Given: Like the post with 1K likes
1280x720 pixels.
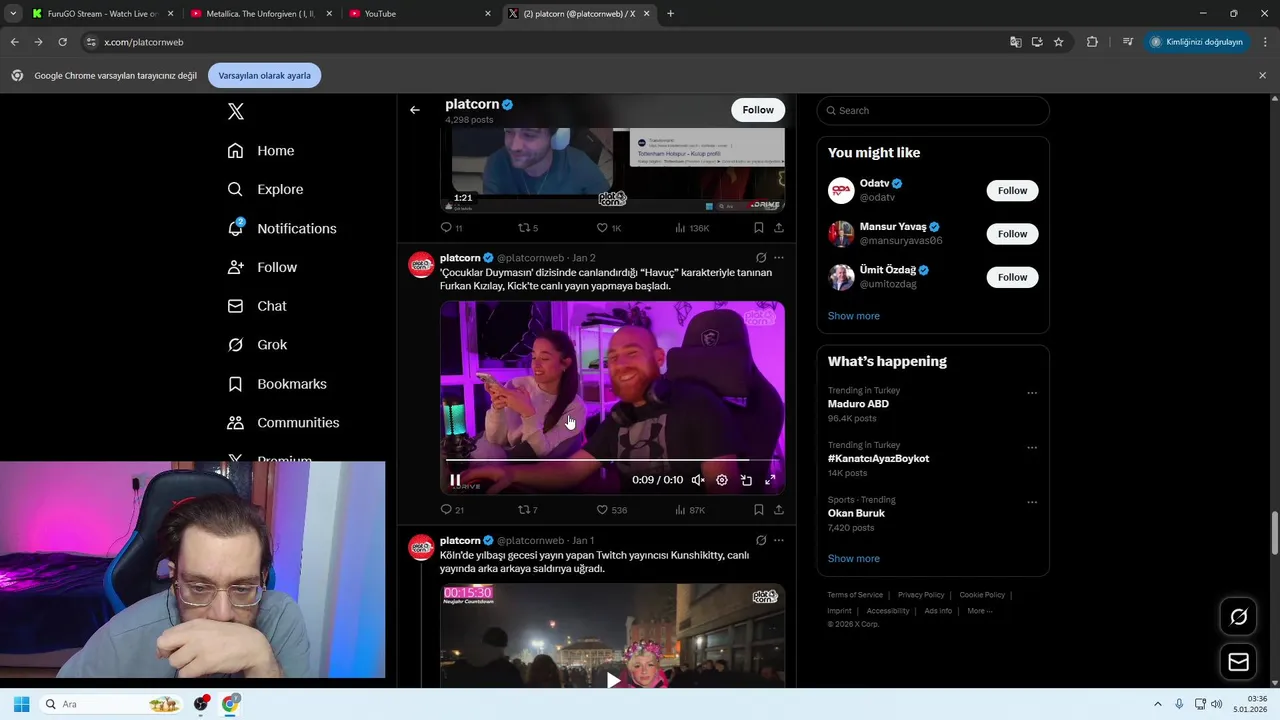Looking at the screenshot, I should (609, 228).
